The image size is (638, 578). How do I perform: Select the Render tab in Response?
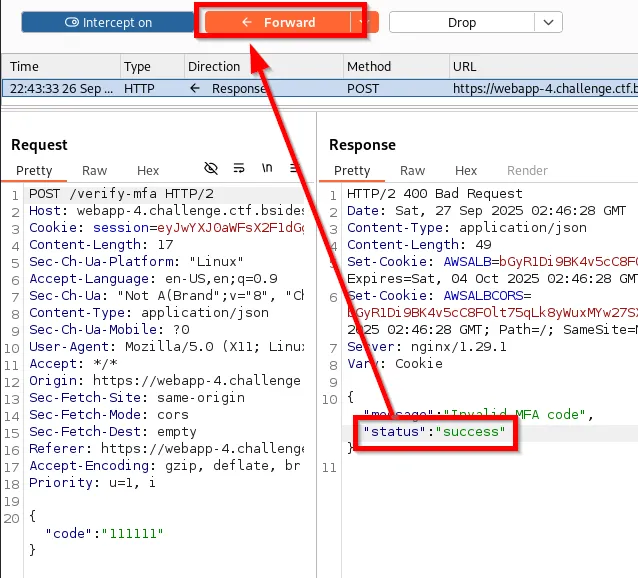coord(527,171)
